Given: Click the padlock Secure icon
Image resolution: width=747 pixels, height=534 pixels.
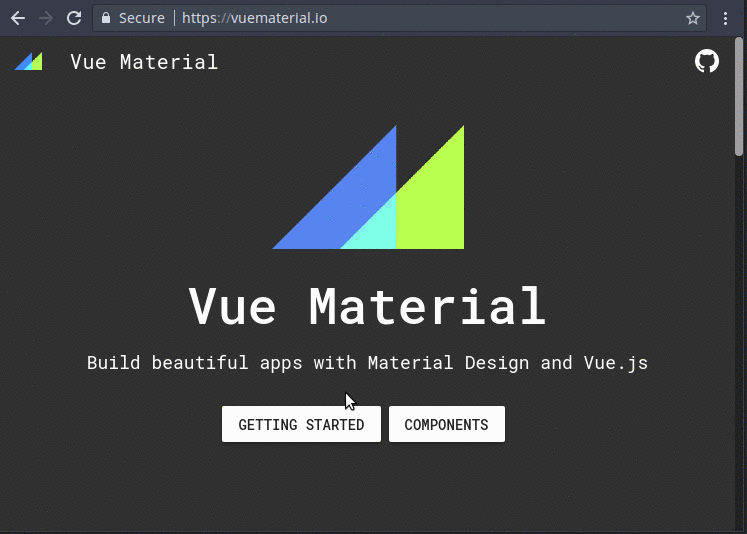Looking at the screenshot, I should (106, 18).
